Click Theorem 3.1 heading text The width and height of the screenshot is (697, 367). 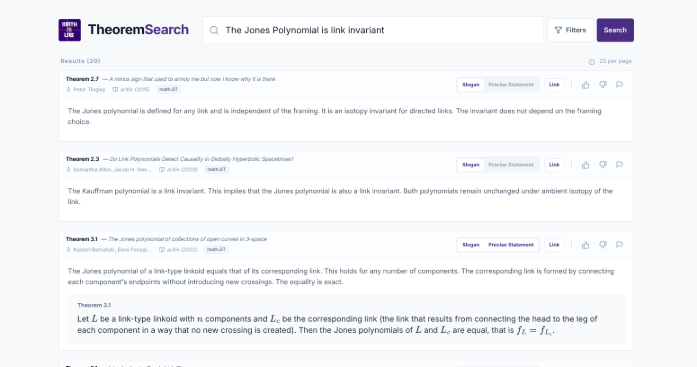(x=81, y=239)
